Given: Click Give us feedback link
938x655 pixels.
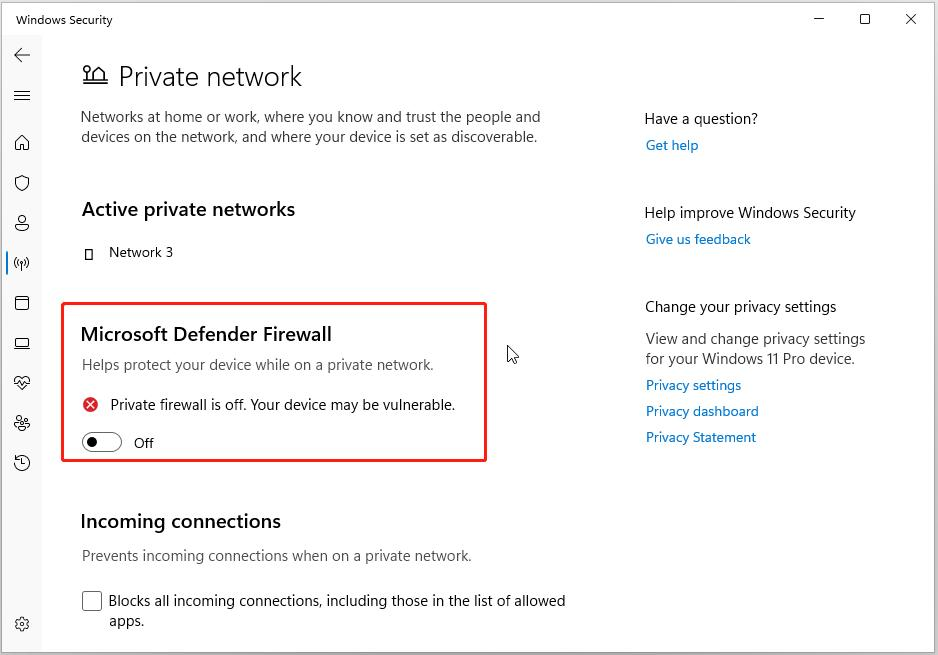Looking at the screenshot, I should (698, 239).
